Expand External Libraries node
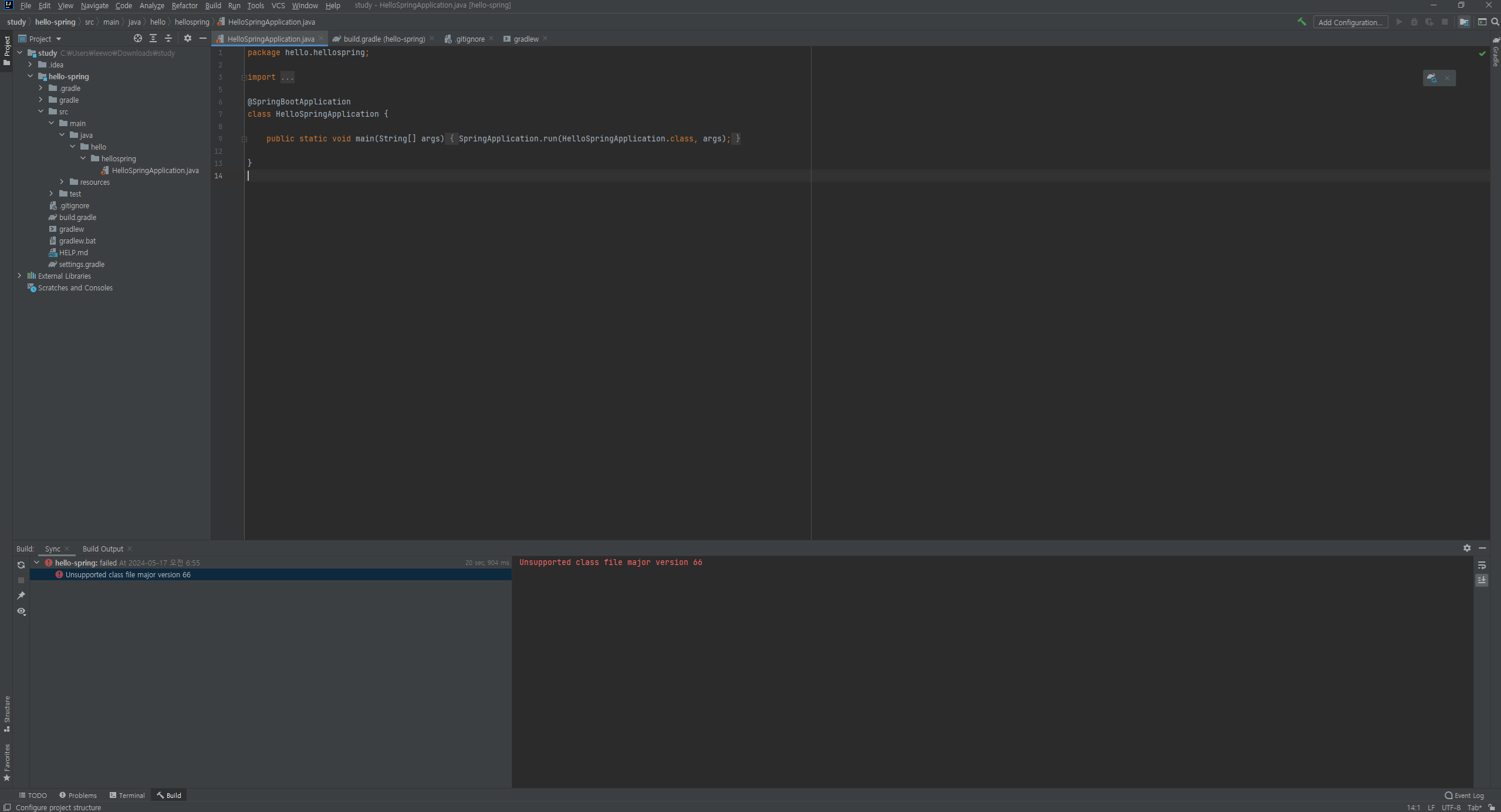This screenshot has width=1501, height=812. click(x=20, y=276)
